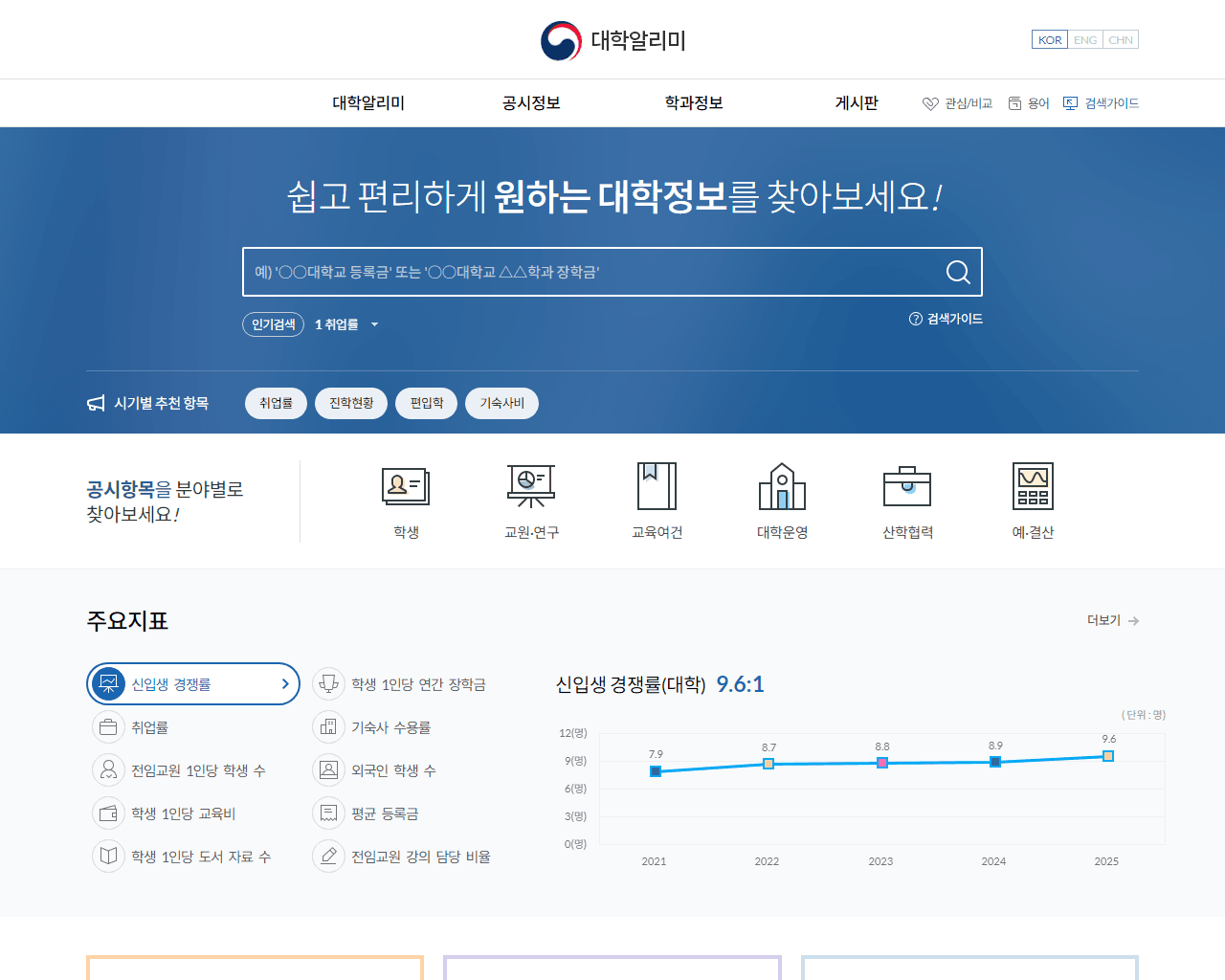Open the 예·결산 calculator icon
Image resolution: width=1225 pixels, height=980 pixels.
[1033, 486]
